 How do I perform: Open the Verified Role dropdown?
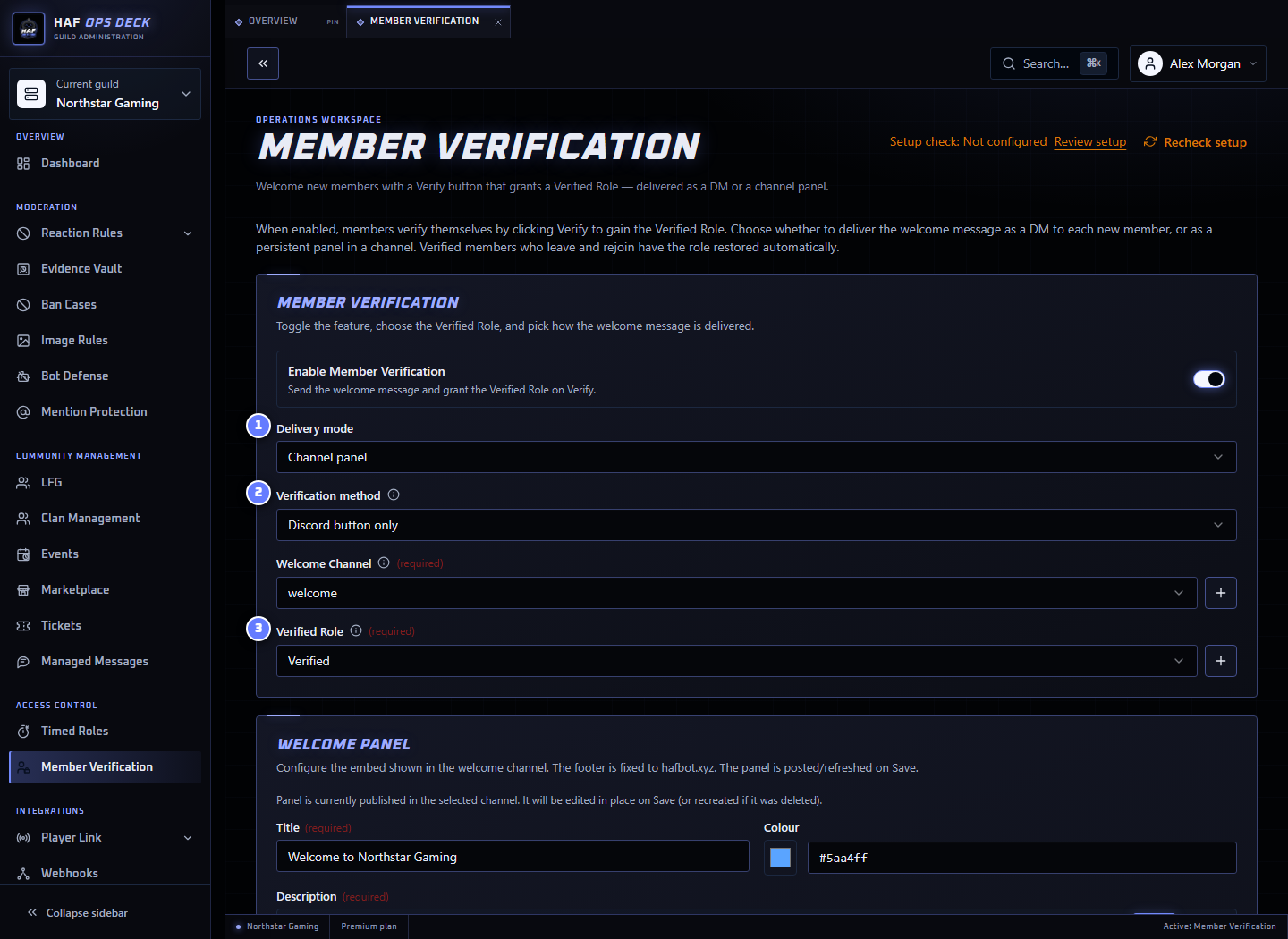[736, 661]
